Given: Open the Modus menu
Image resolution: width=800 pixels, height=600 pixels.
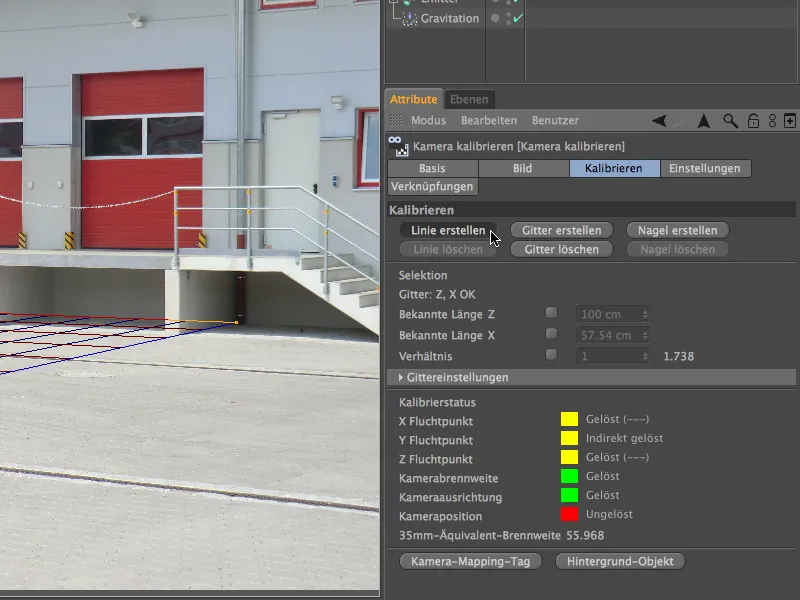Looking at the screenshot, I should tap(429, 120).
